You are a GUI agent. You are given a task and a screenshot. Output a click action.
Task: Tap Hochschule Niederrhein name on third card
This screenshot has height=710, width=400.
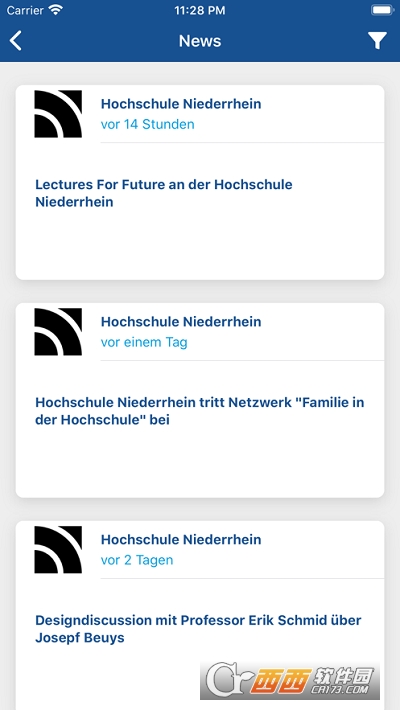181,539
